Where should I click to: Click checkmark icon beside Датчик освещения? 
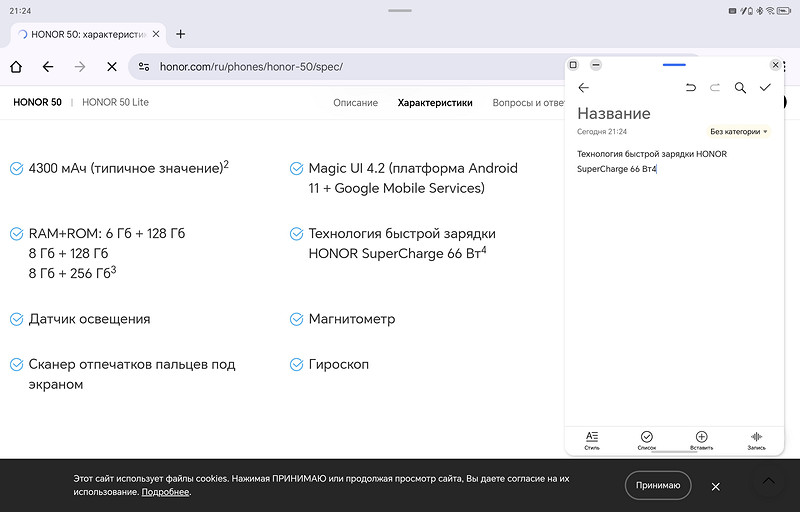(17, 319)
